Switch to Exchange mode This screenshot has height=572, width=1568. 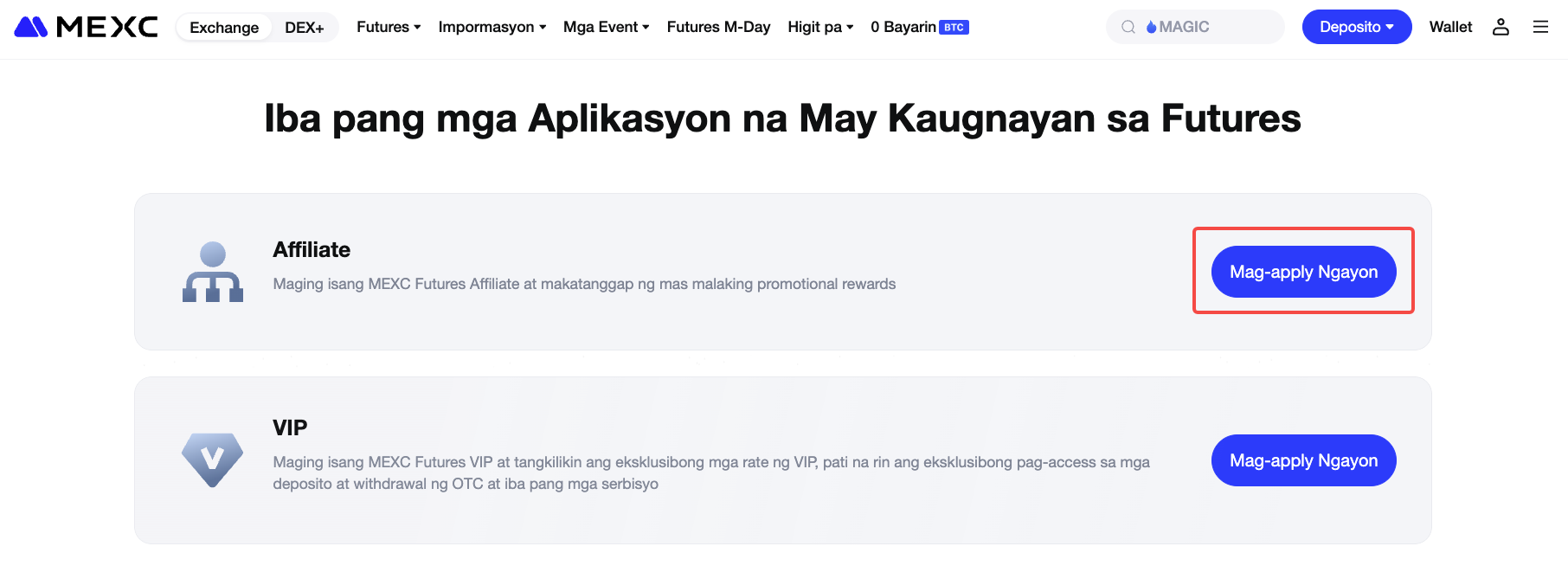(x=224, y=28)
